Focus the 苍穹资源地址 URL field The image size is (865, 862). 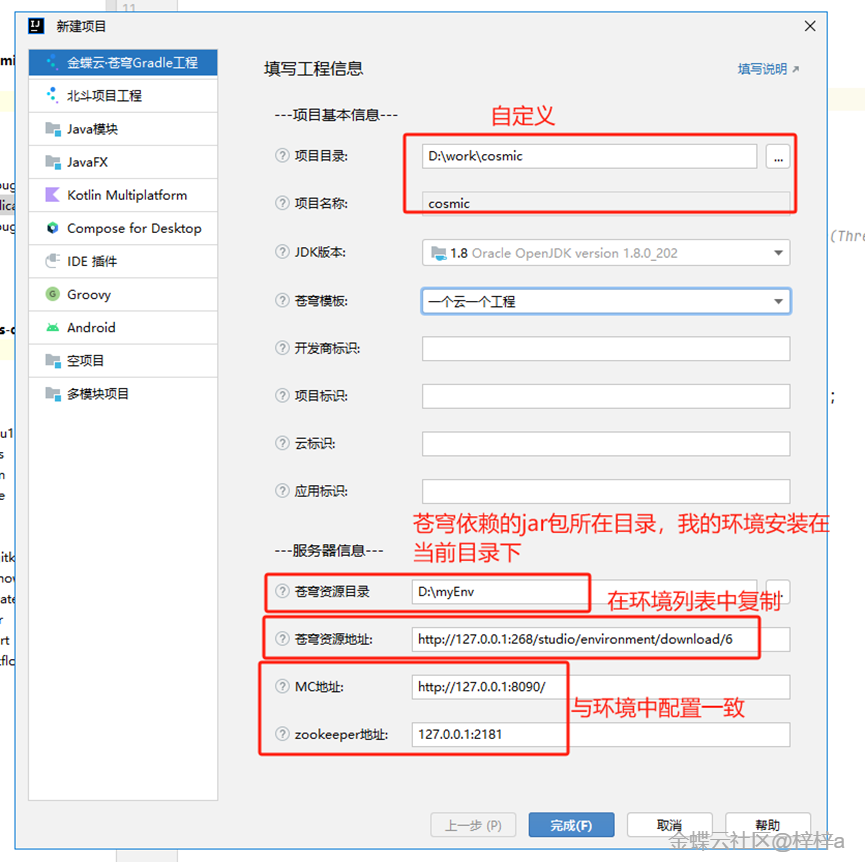601,639
